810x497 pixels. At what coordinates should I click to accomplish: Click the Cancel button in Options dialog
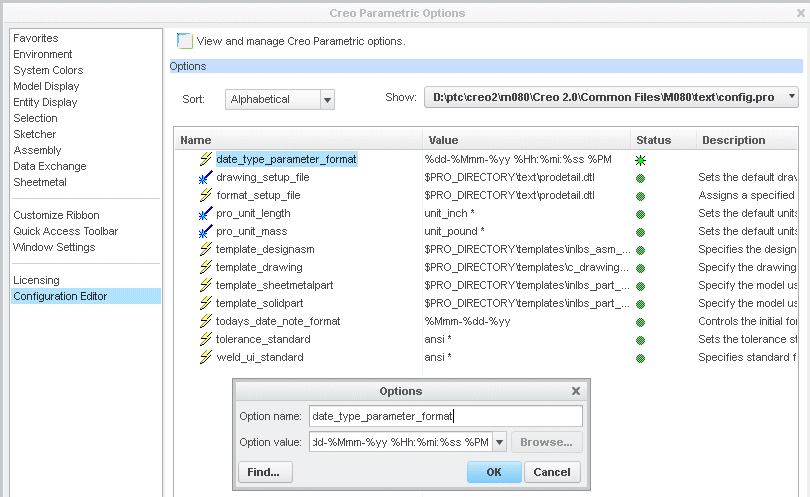coord(551,472)
